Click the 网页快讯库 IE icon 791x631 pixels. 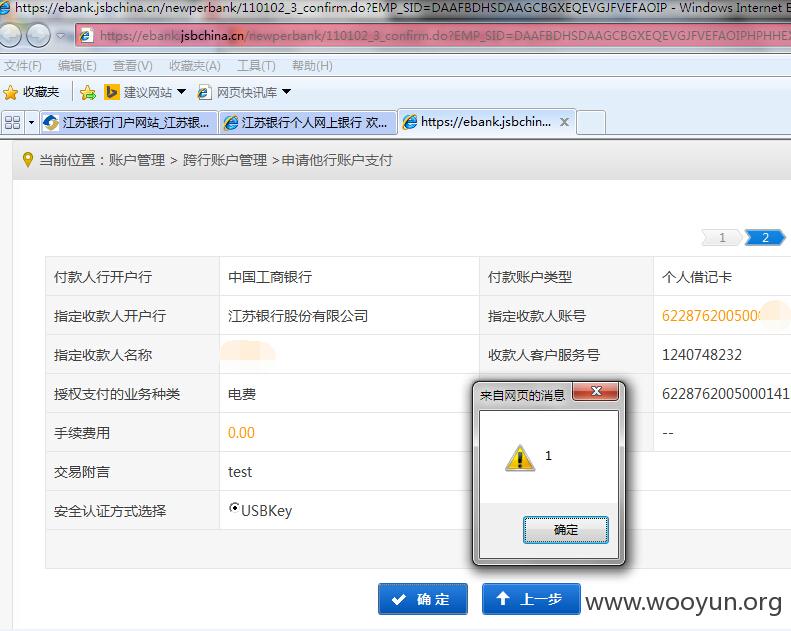click(x=204, y=92)
